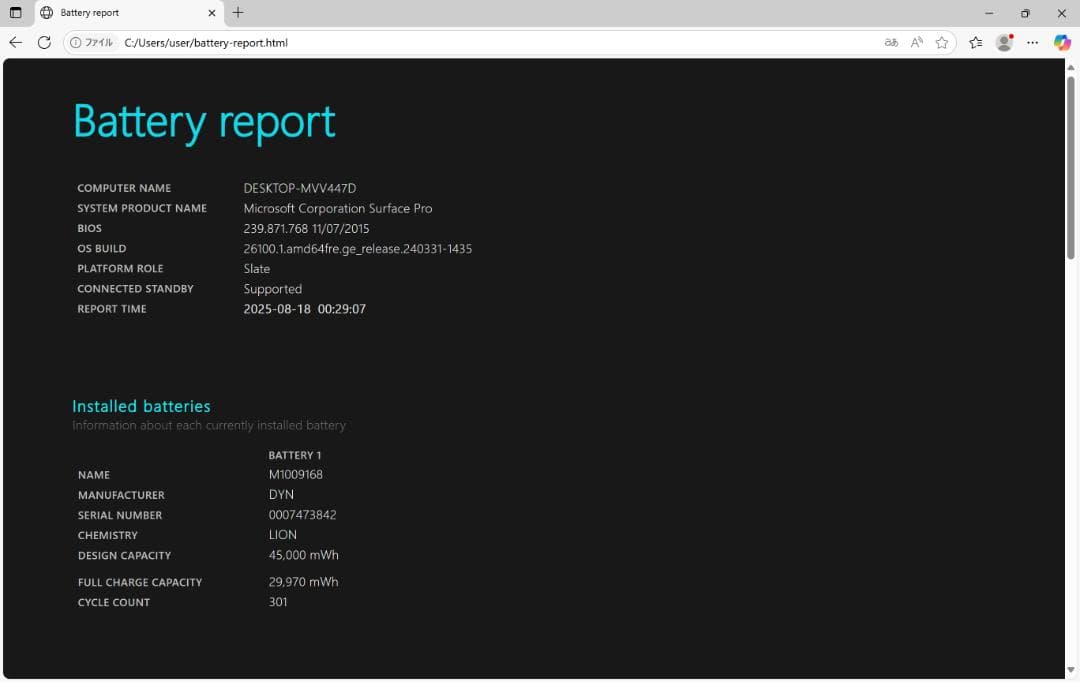Highlight the CYCLE COUNT value 301
The width and height of the screenshot is (1080, 682).
(278, 602)
